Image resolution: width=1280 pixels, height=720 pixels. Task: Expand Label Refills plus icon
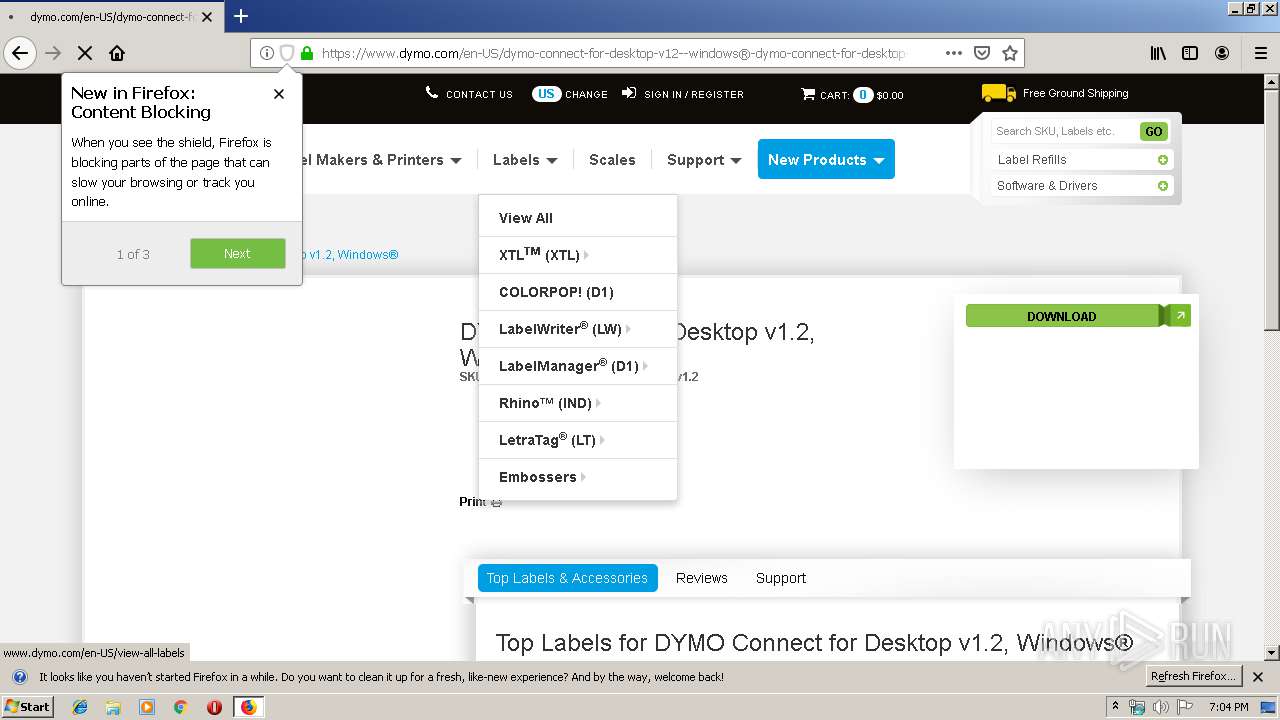click(x=1163, y=160)
